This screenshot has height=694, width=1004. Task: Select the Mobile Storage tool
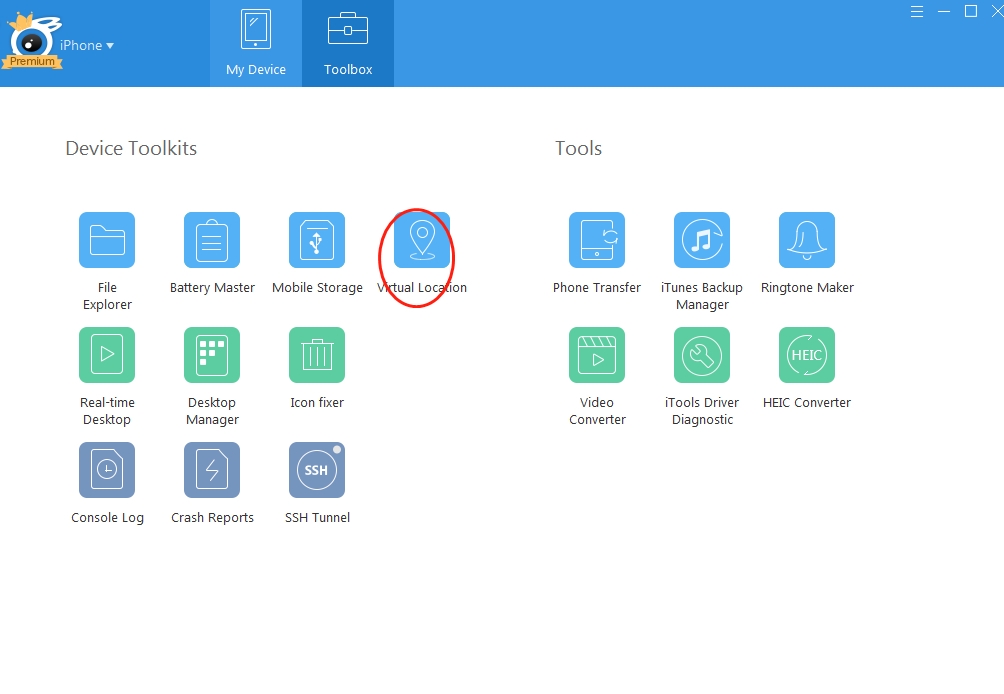coord(317,240)
